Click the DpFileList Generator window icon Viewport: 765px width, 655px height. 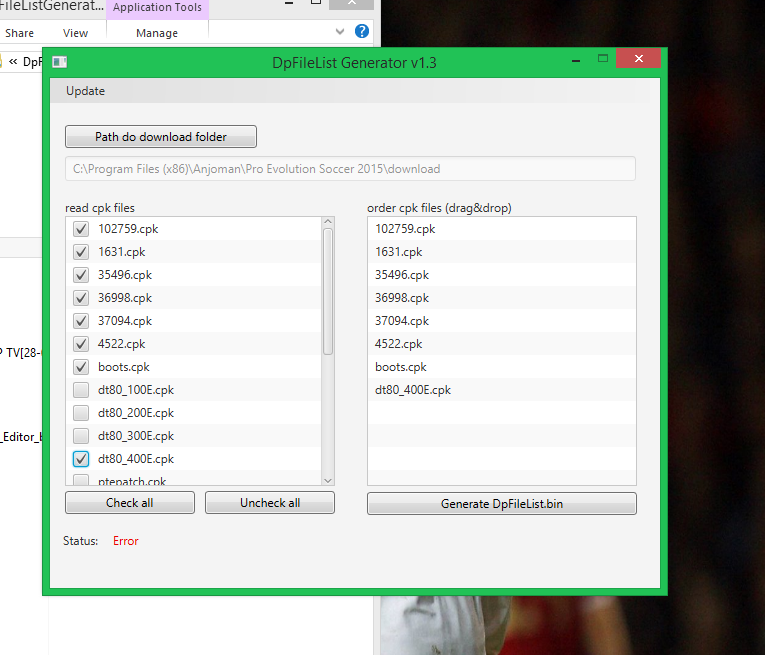tap(60, 62)
